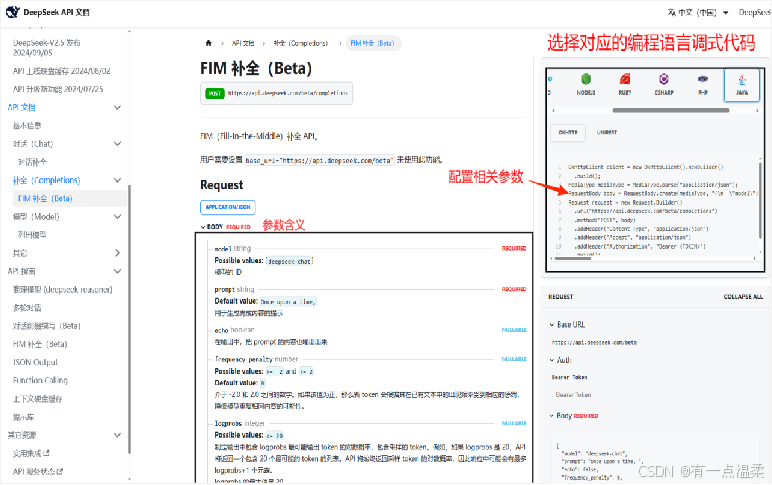Image resolution: width=772 pixels, height=485 pixels.
Task: Select the NodeJS language tab
Action: [x=585, y=84]
